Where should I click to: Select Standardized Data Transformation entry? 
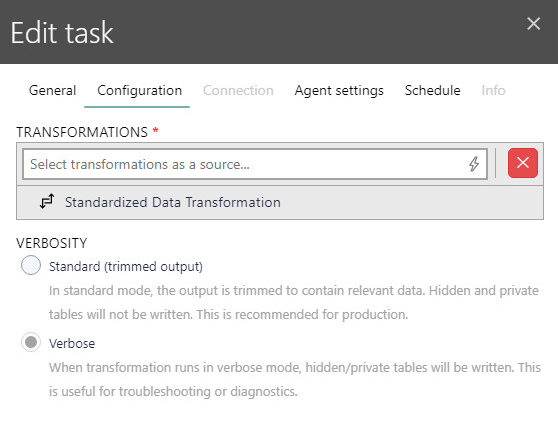pos(280,202)
